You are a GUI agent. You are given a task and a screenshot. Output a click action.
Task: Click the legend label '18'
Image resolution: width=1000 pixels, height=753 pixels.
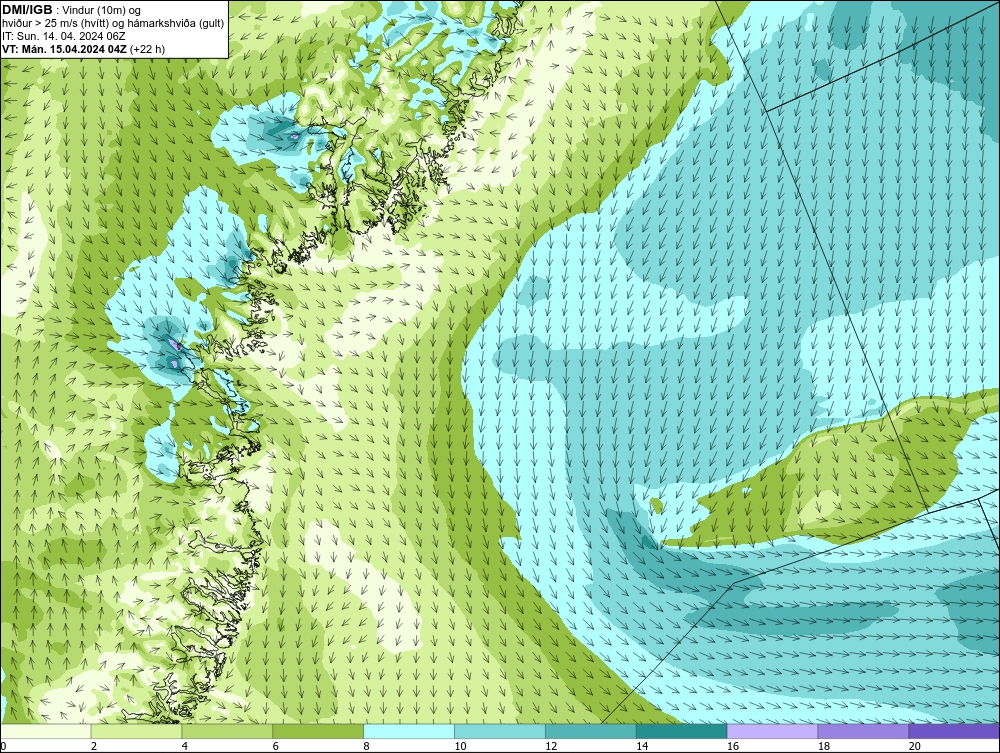[x=823, y=746]
